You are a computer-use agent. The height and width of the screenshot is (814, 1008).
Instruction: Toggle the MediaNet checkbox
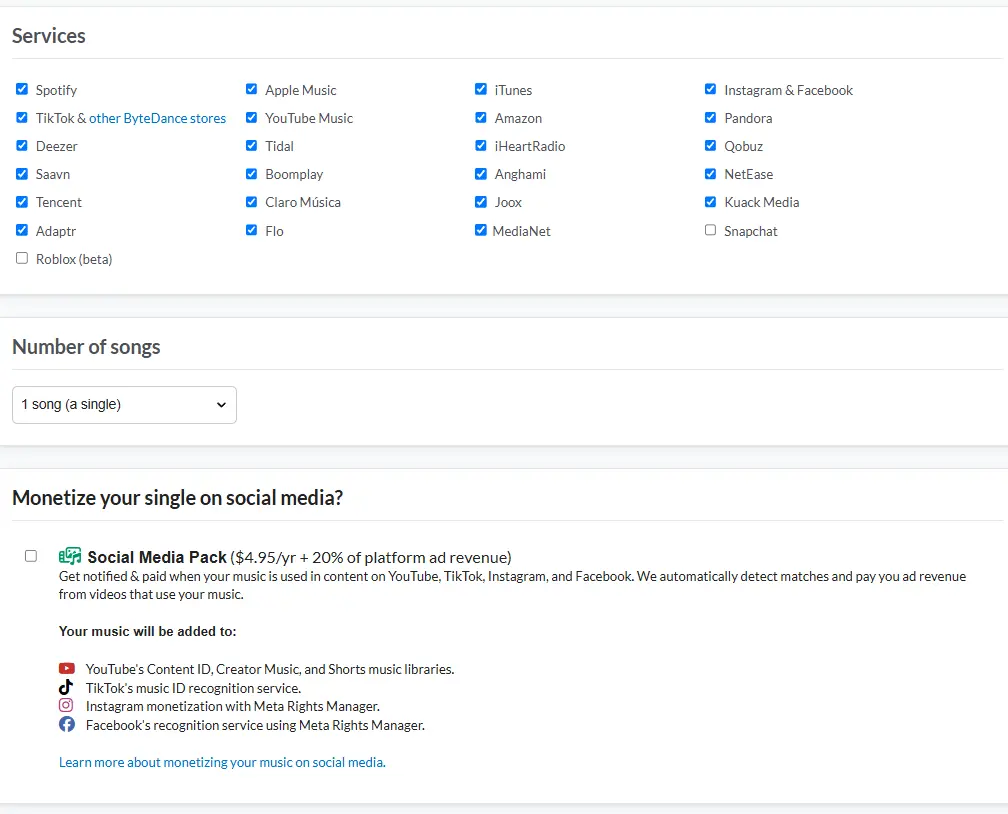[x=481, y=230]
